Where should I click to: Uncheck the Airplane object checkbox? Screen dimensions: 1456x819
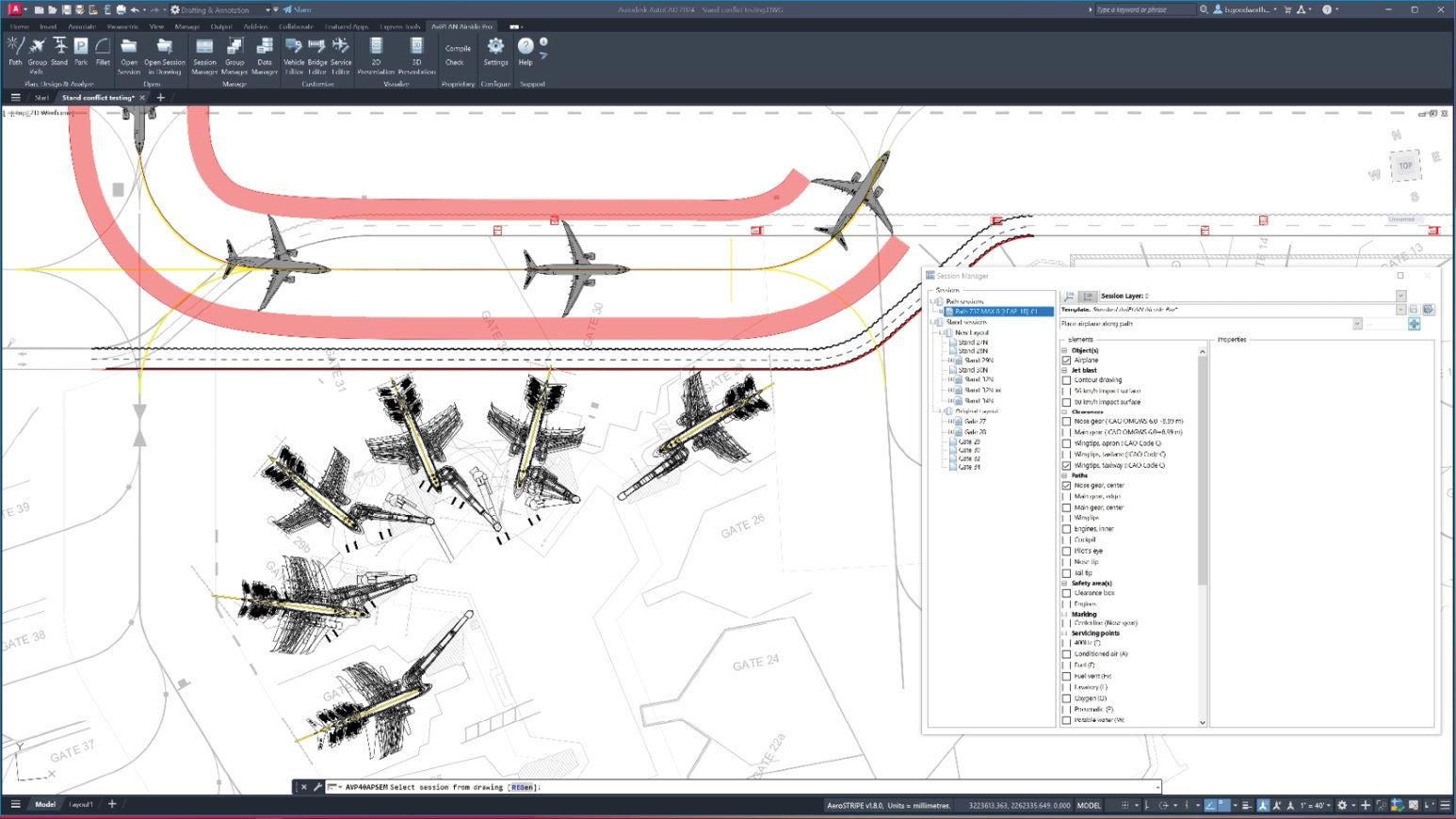point(1066,361)
